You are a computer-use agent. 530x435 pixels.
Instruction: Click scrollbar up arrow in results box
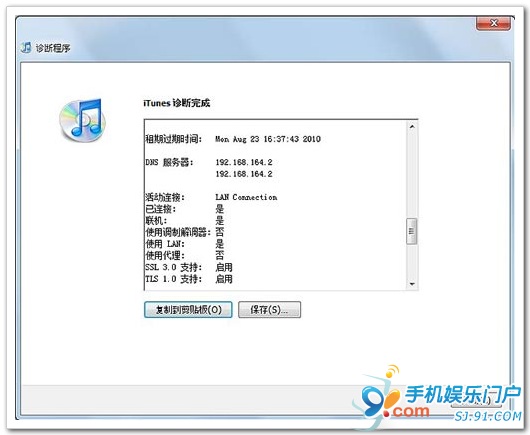tap(412, 127)
